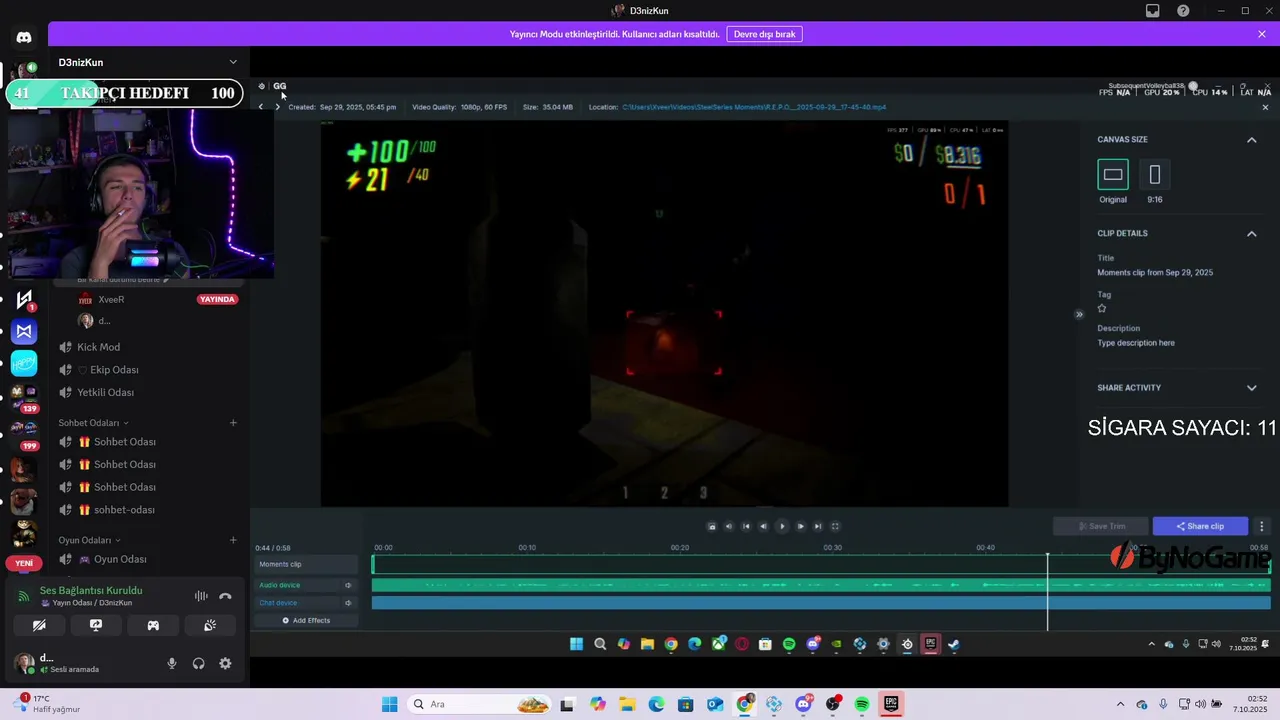Open the Discord help icon
Viewport: 1280px width, 720px height.
click(x=1184, y=11)
